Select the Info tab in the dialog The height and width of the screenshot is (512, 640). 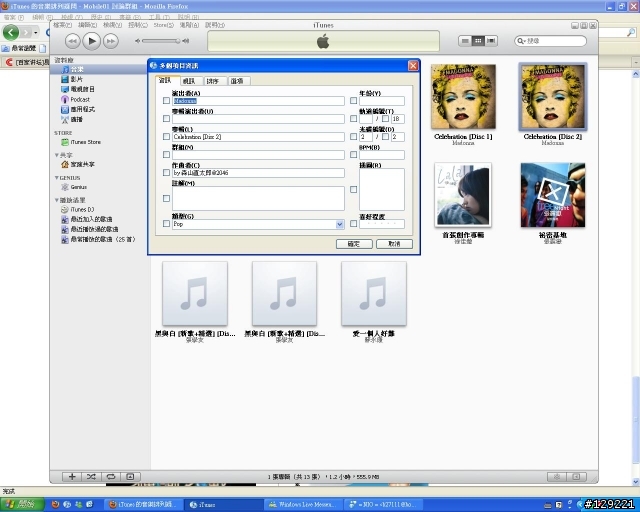(167, 80)
